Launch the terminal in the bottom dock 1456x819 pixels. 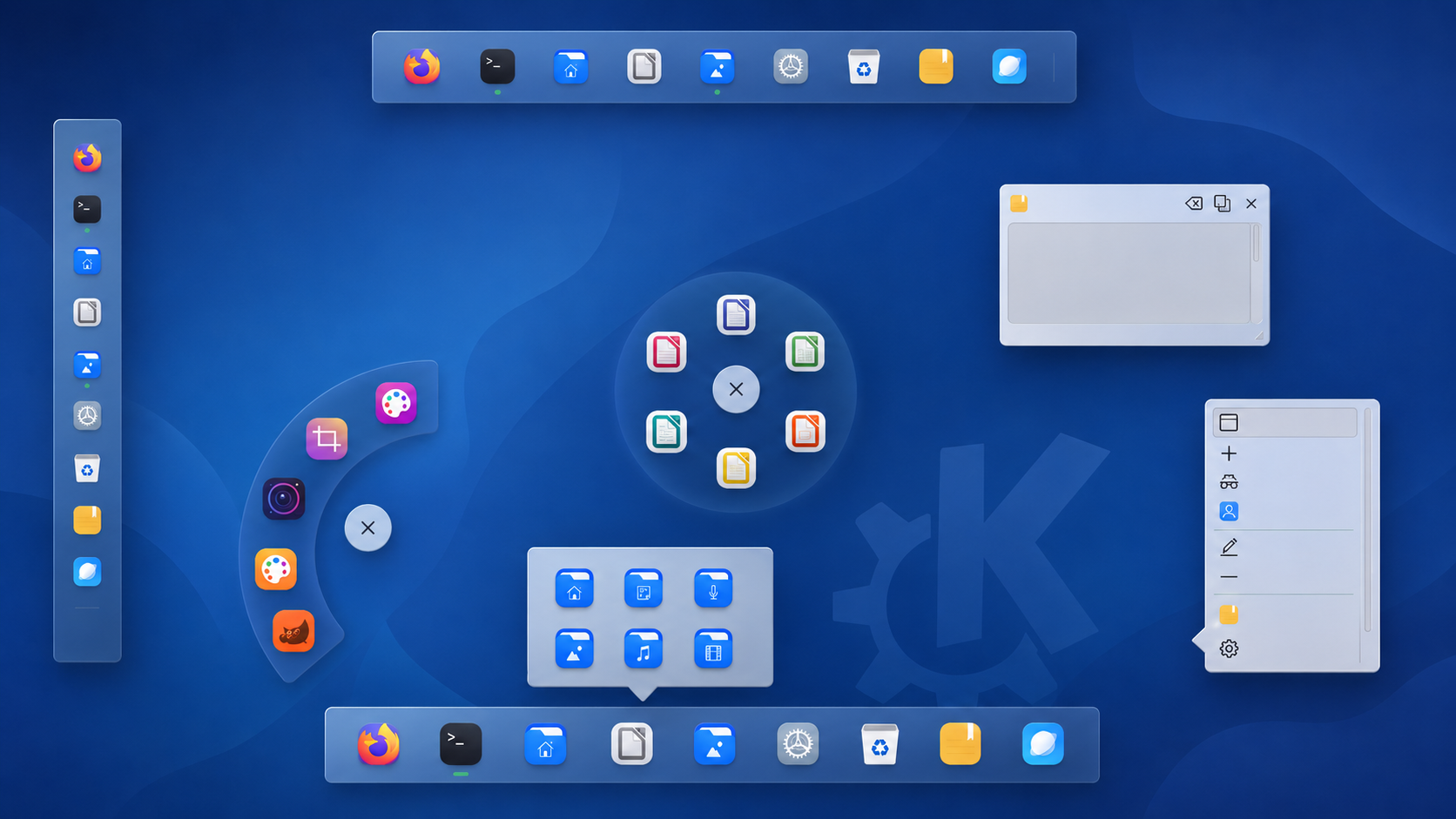[x=461, y=744]
